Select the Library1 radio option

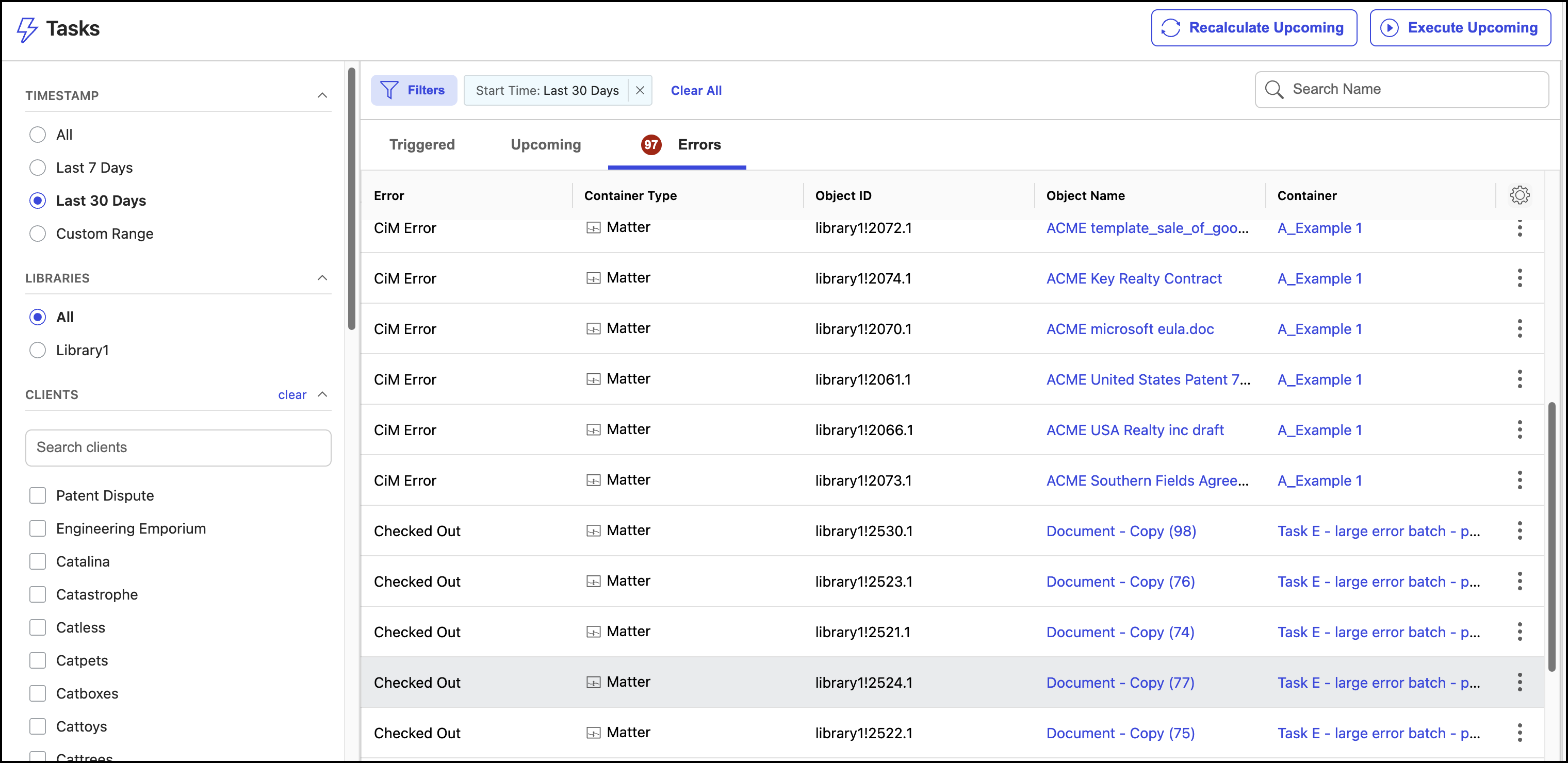click(x=38, y=350)
